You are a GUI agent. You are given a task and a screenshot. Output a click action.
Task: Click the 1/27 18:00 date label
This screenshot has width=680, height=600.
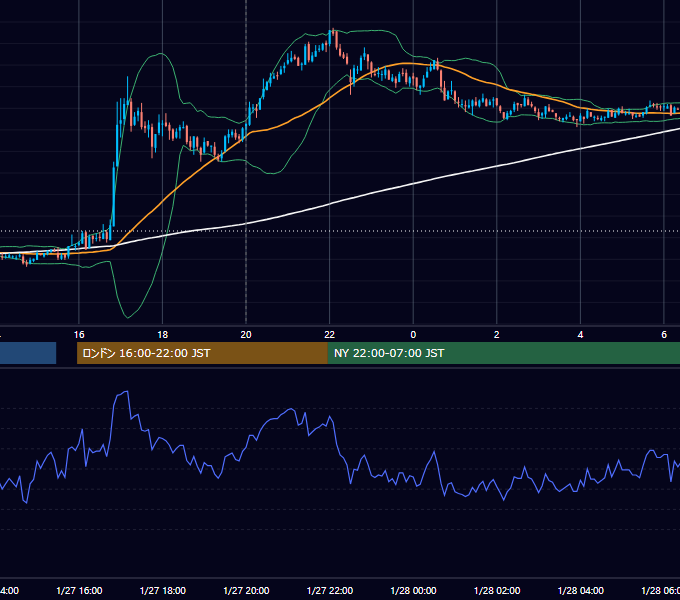pos(163,590)
